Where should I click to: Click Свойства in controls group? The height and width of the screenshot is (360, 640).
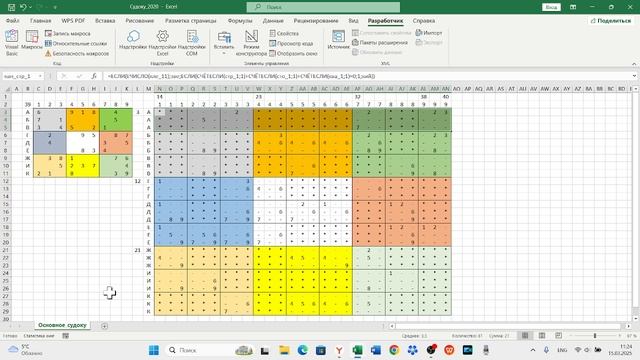(284, 33)
